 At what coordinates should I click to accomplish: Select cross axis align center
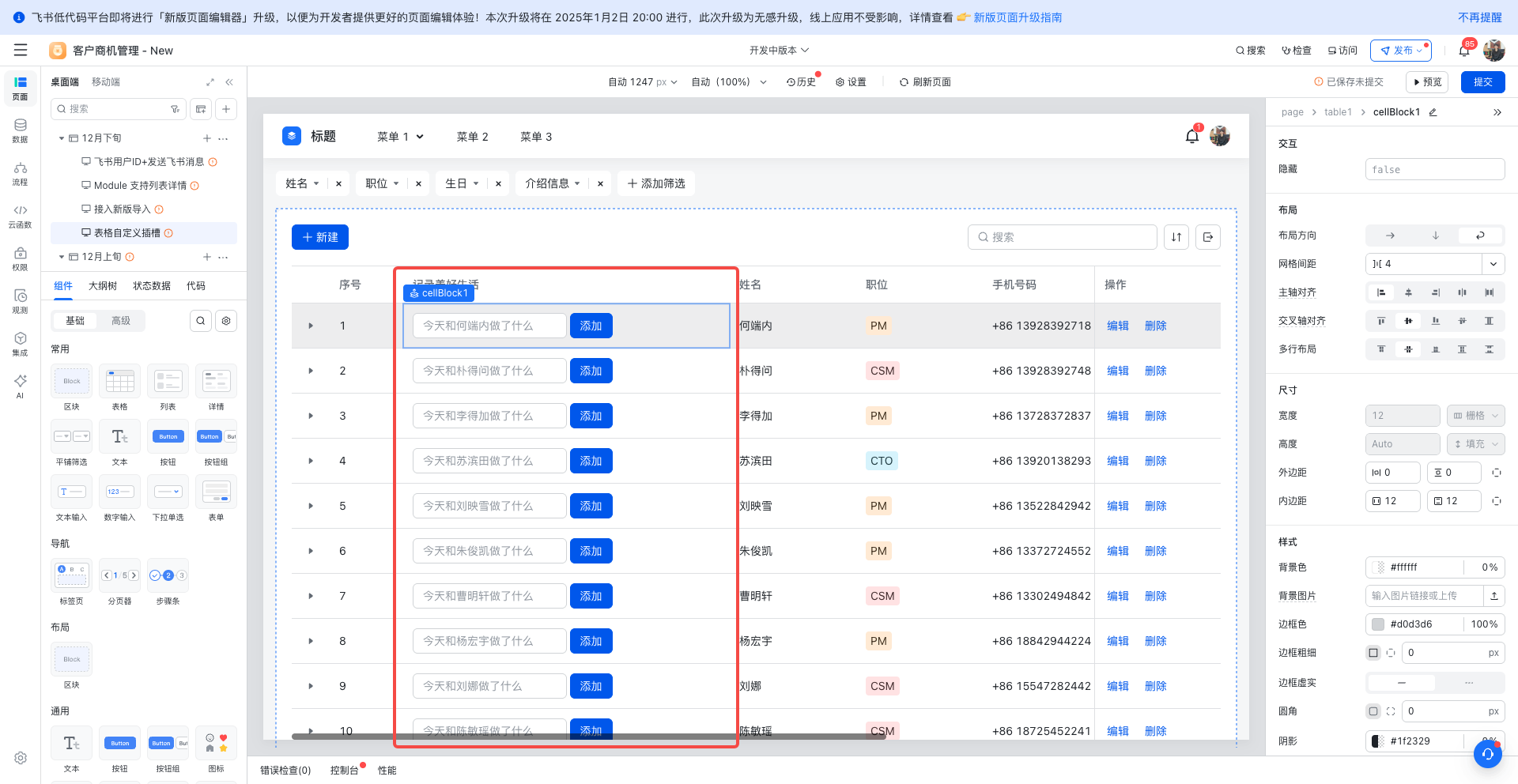(x=1408, y=321)
